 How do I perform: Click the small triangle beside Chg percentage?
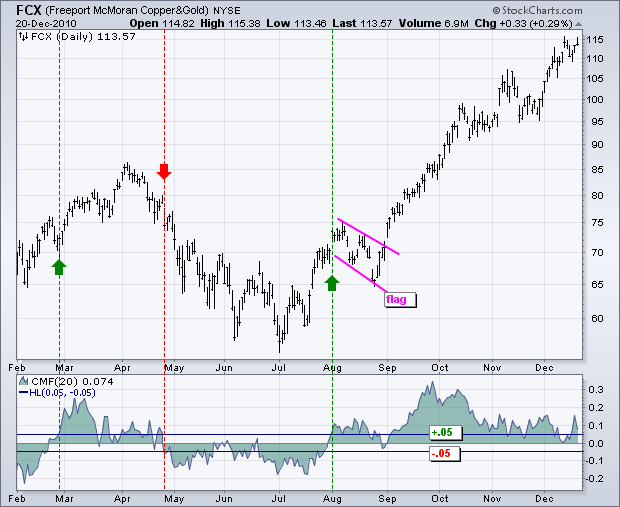pyautogui.click(x=578, y=24)
